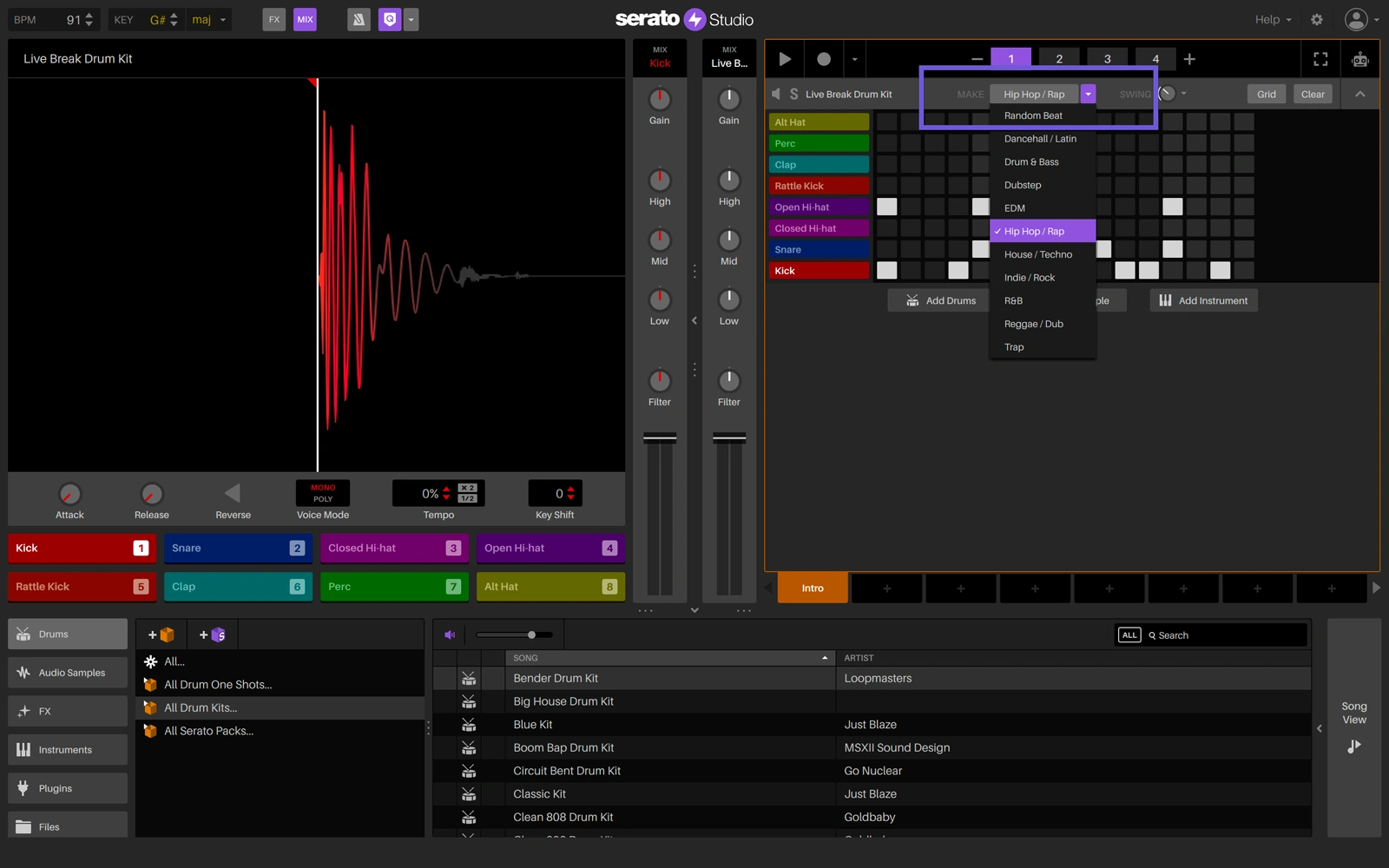Screen dimensions: 1389x868
Task: Click the Attack knob
Action: (69, 494)
